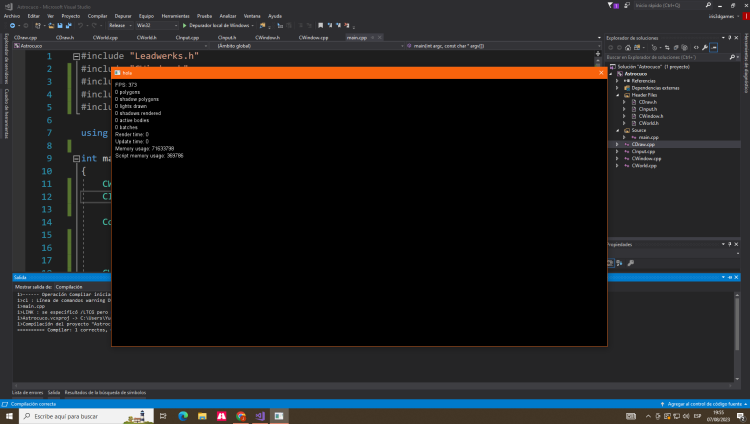This screenshot has height=424, width=750.
Task: Collapse the int main block on line 9
Action: [76, 158]
